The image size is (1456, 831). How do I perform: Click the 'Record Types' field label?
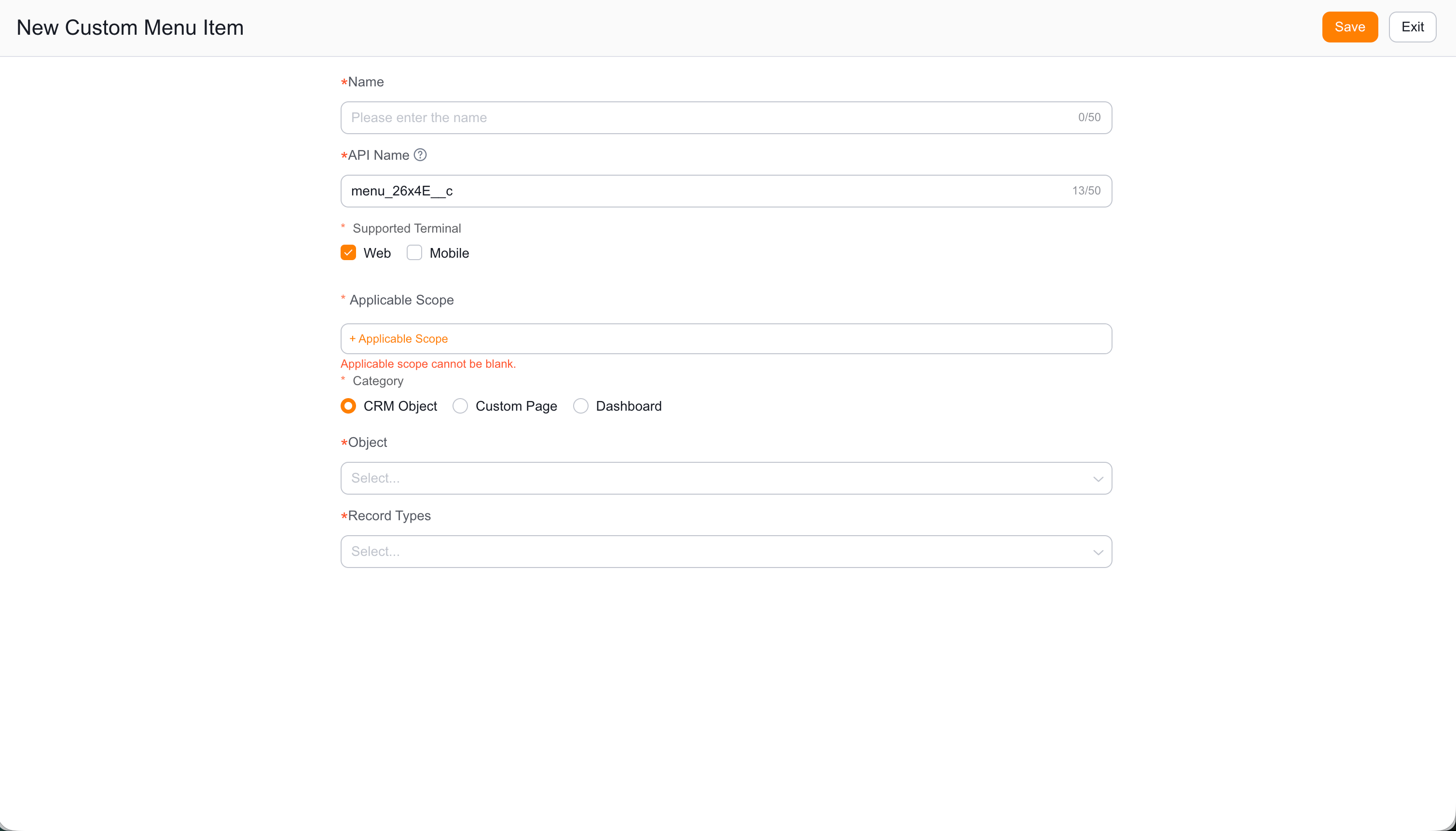pyautogui.click(x=389, y=515)
